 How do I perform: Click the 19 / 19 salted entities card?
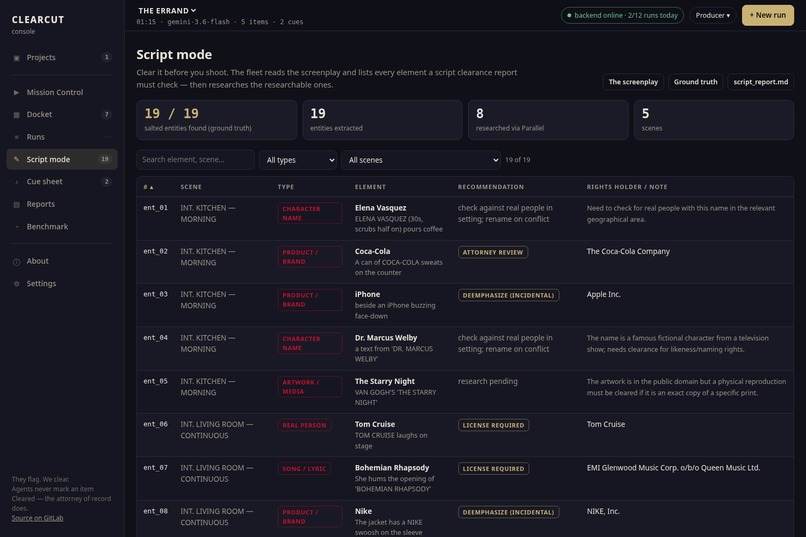point(216,120)
